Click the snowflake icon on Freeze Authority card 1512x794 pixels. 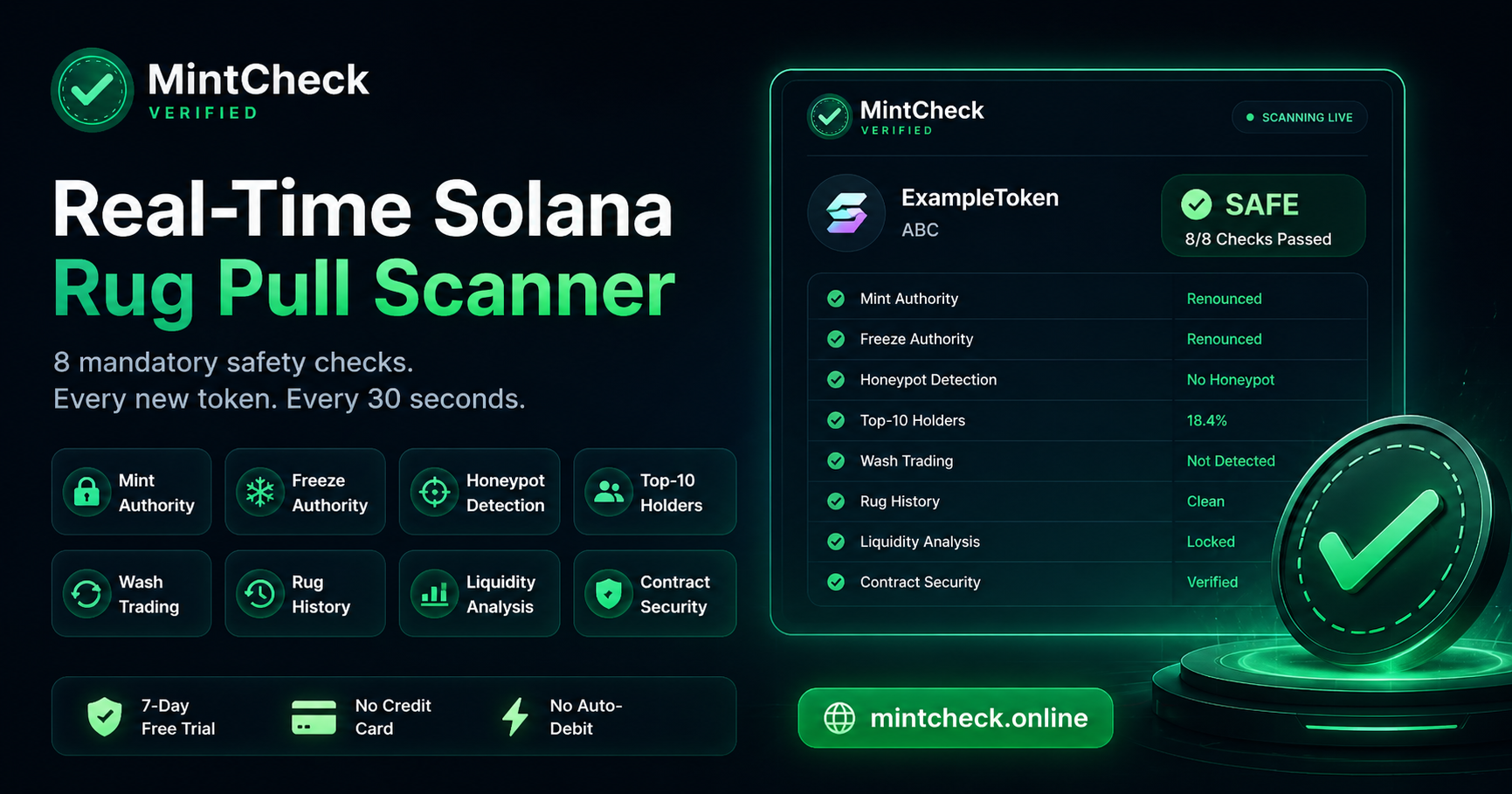(259, 492)
